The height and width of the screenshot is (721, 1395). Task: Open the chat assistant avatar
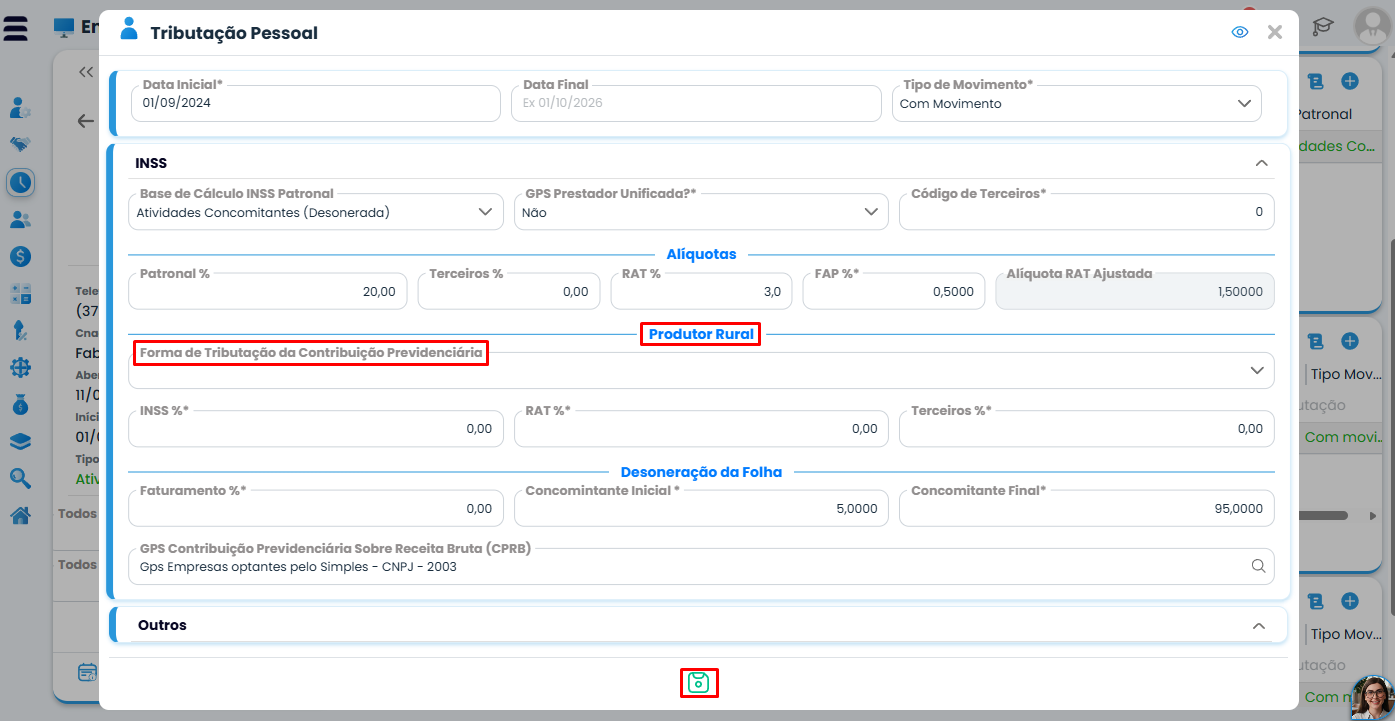pos(1372,698)
